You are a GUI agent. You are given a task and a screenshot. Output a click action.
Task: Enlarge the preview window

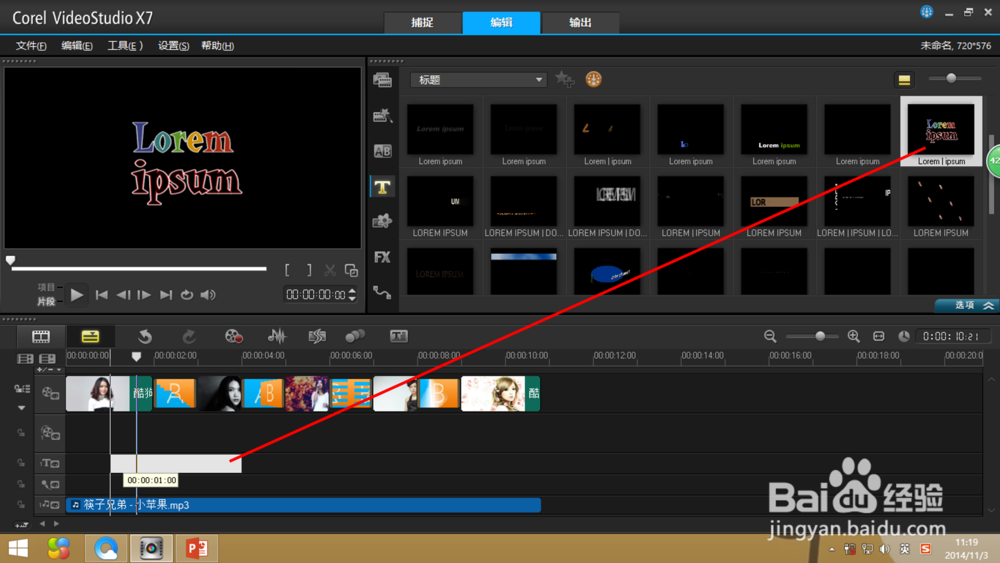pyautogui.click(x=351, y=270)
